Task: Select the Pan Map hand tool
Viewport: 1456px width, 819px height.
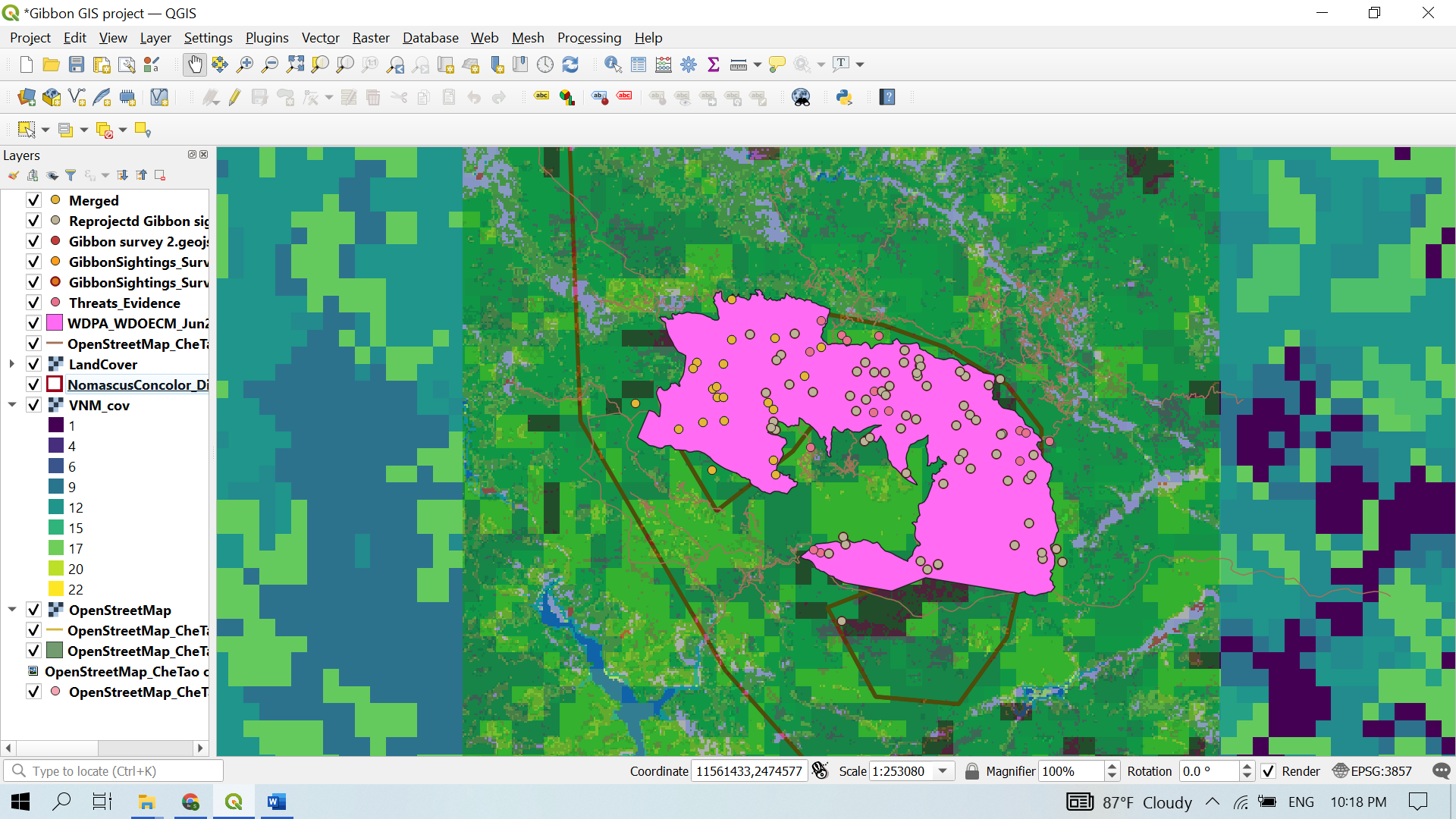Action: [x=195, y=64]
